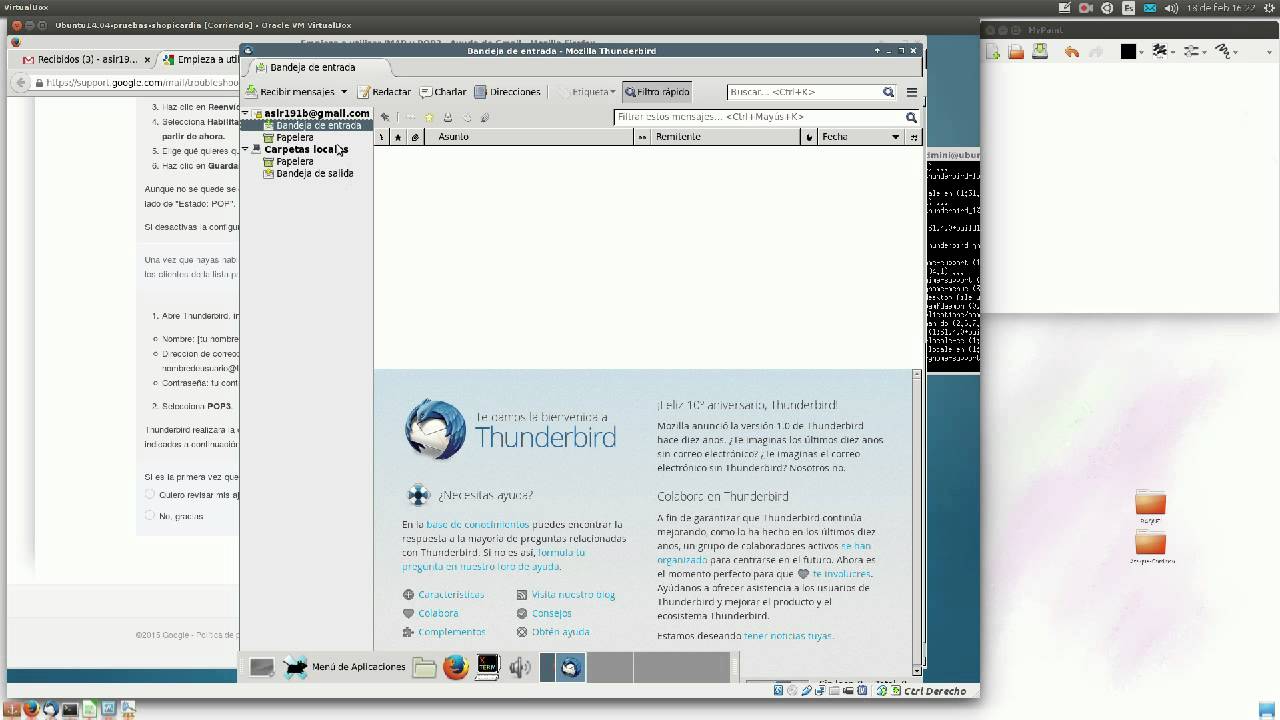Toggle contacts quick filter icon
Image resolution: width=1280 pixels, height=720 pixels.
pyautogui.click(x=447, y=117)
